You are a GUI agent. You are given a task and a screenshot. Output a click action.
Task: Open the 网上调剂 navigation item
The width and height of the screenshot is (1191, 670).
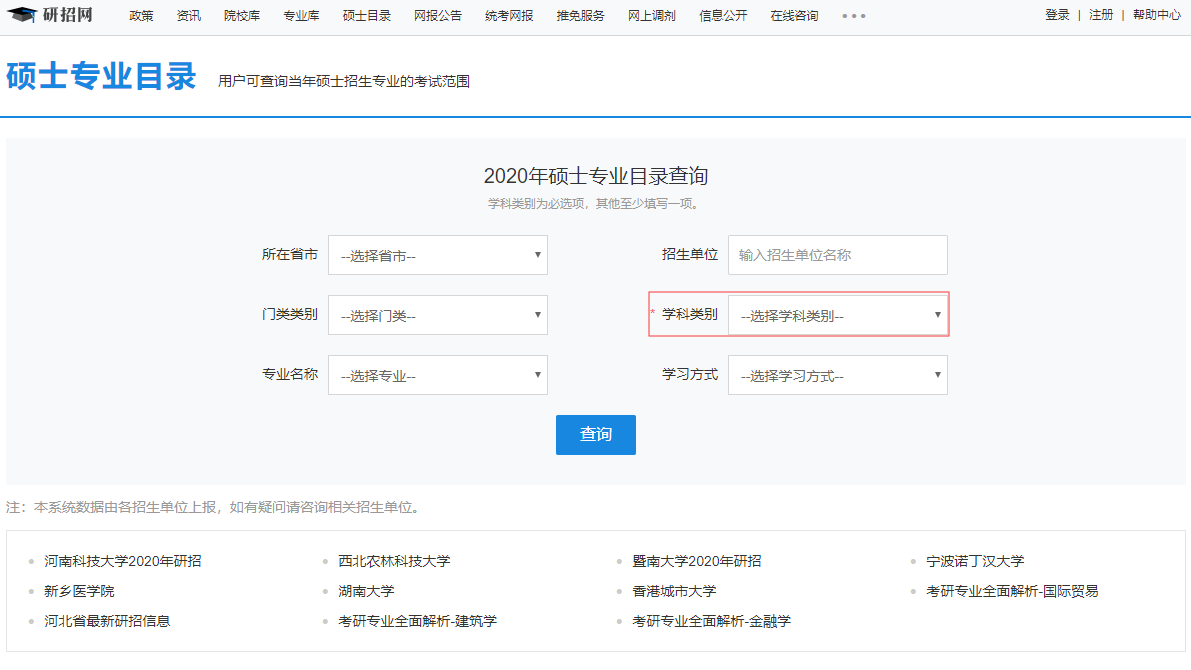coord(651,16)
